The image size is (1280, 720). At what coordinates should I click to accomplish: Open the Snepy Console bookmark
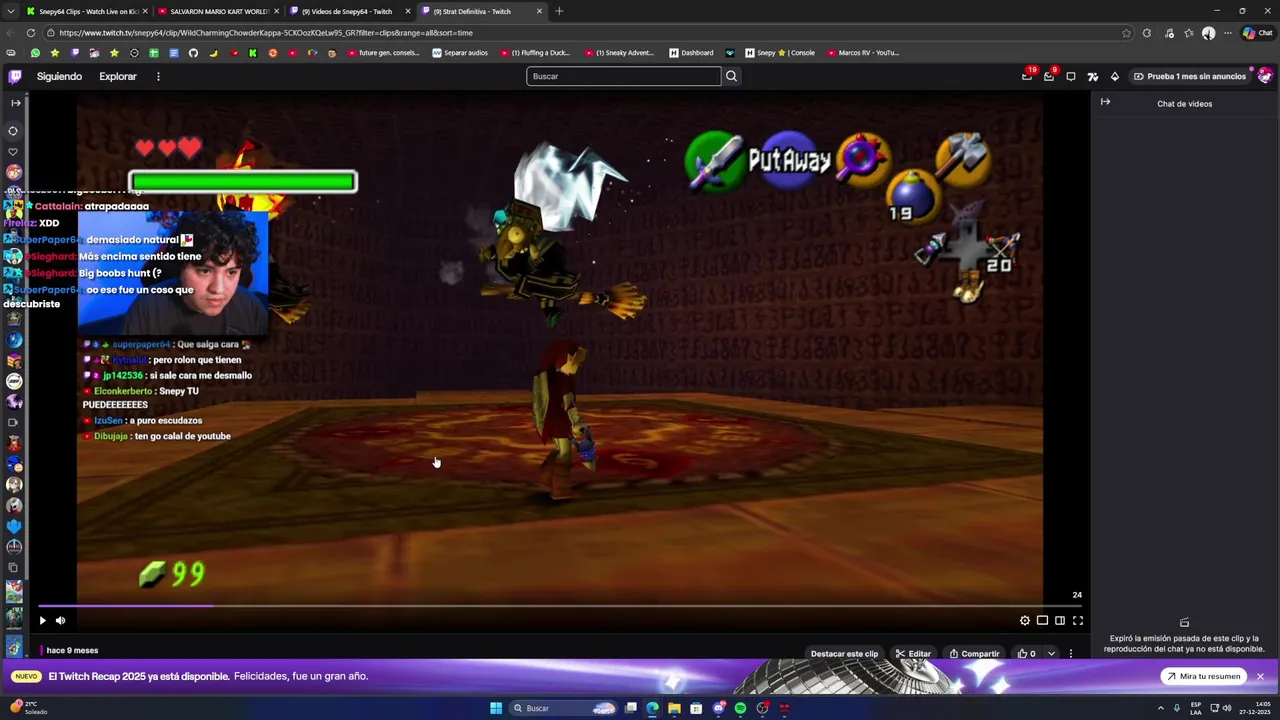point(779,53)
